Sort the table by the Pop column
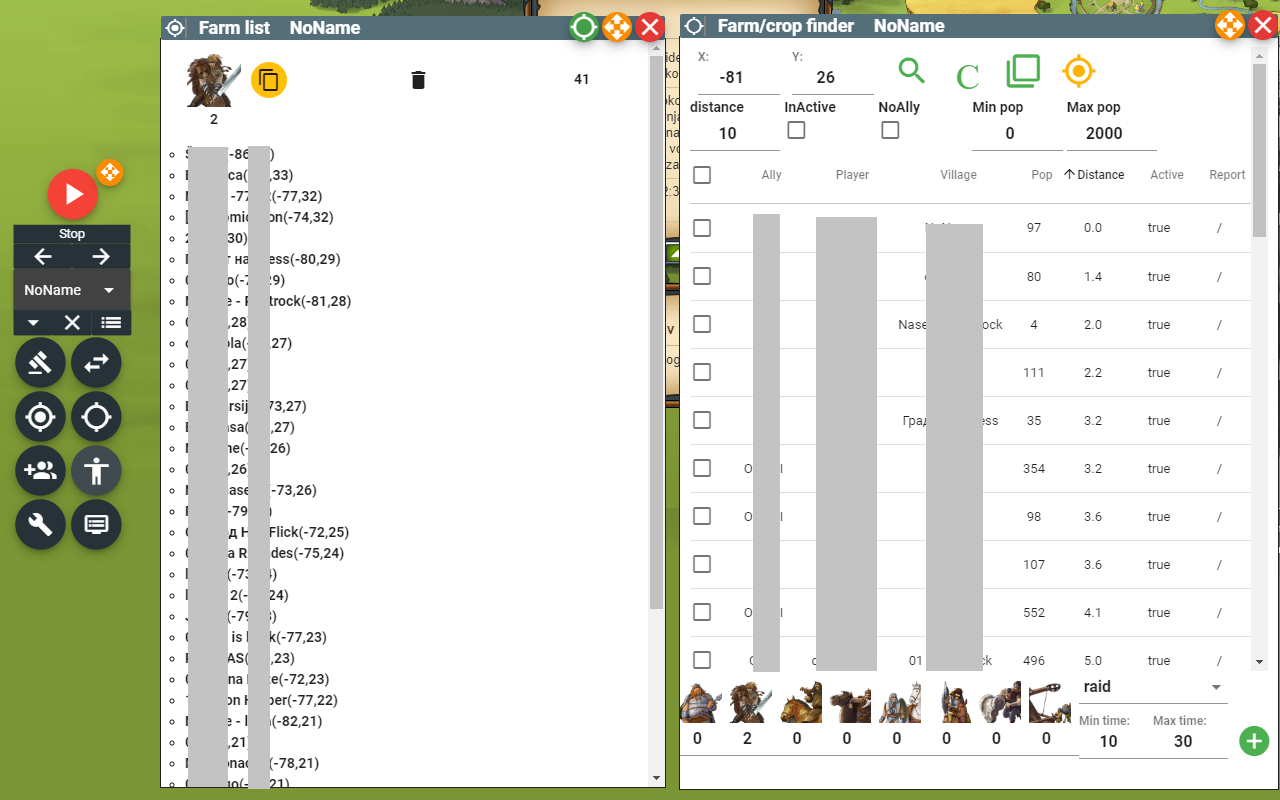The image size is (1280, 800). (x=1042, y=175)
